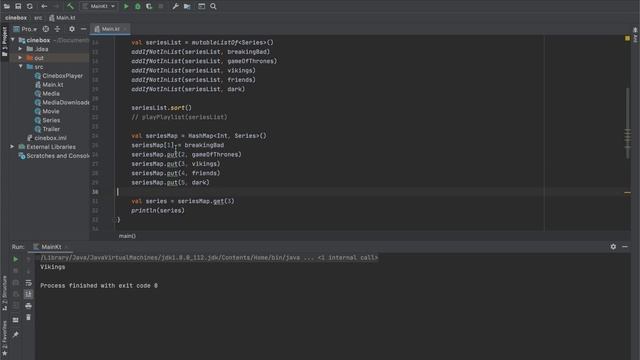
Task: Click the yellow inspection warning indicator
Action: tap(627, 38)
